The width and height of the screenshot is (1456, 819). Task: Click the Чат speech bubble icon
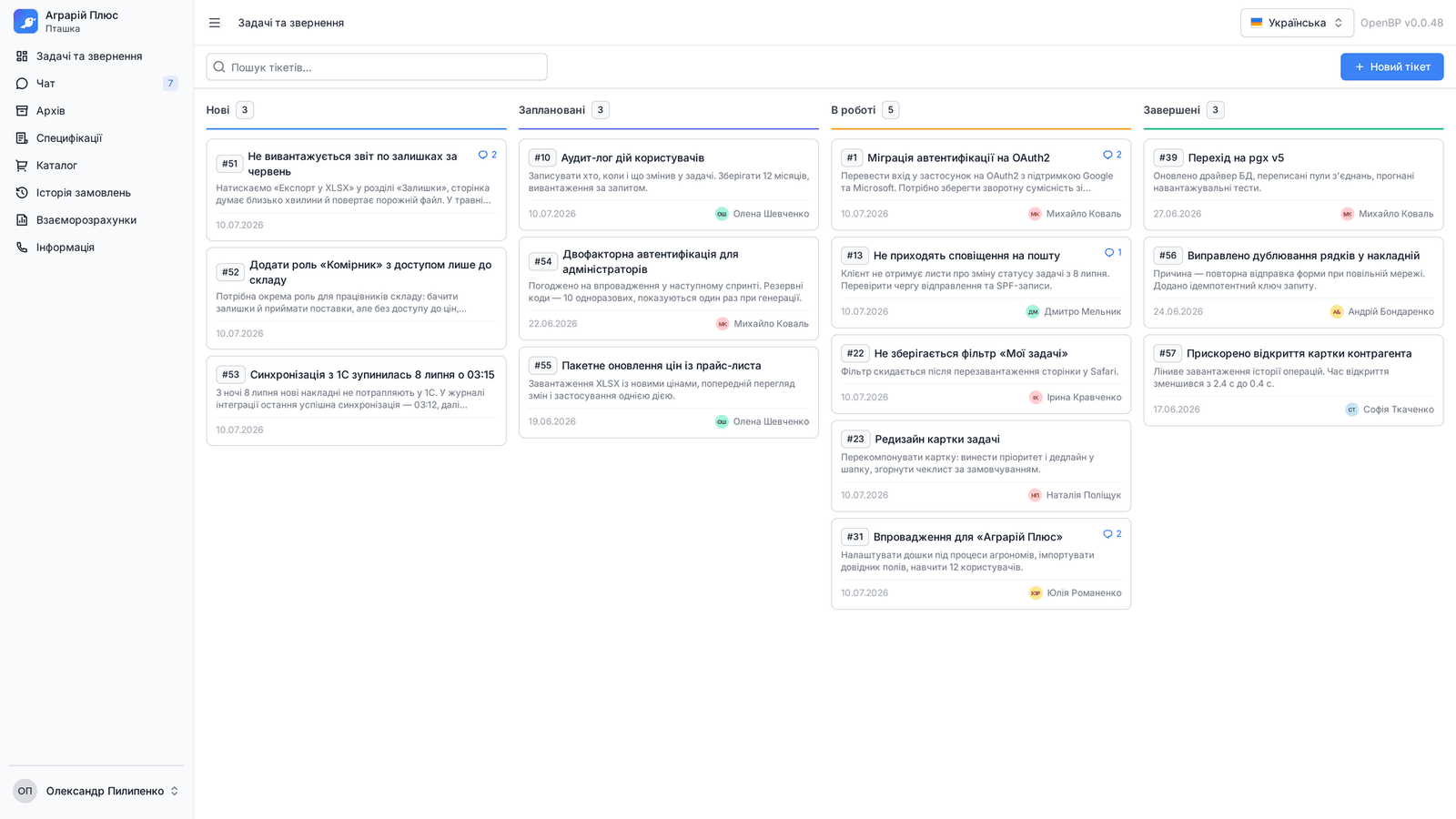point(22,84)
